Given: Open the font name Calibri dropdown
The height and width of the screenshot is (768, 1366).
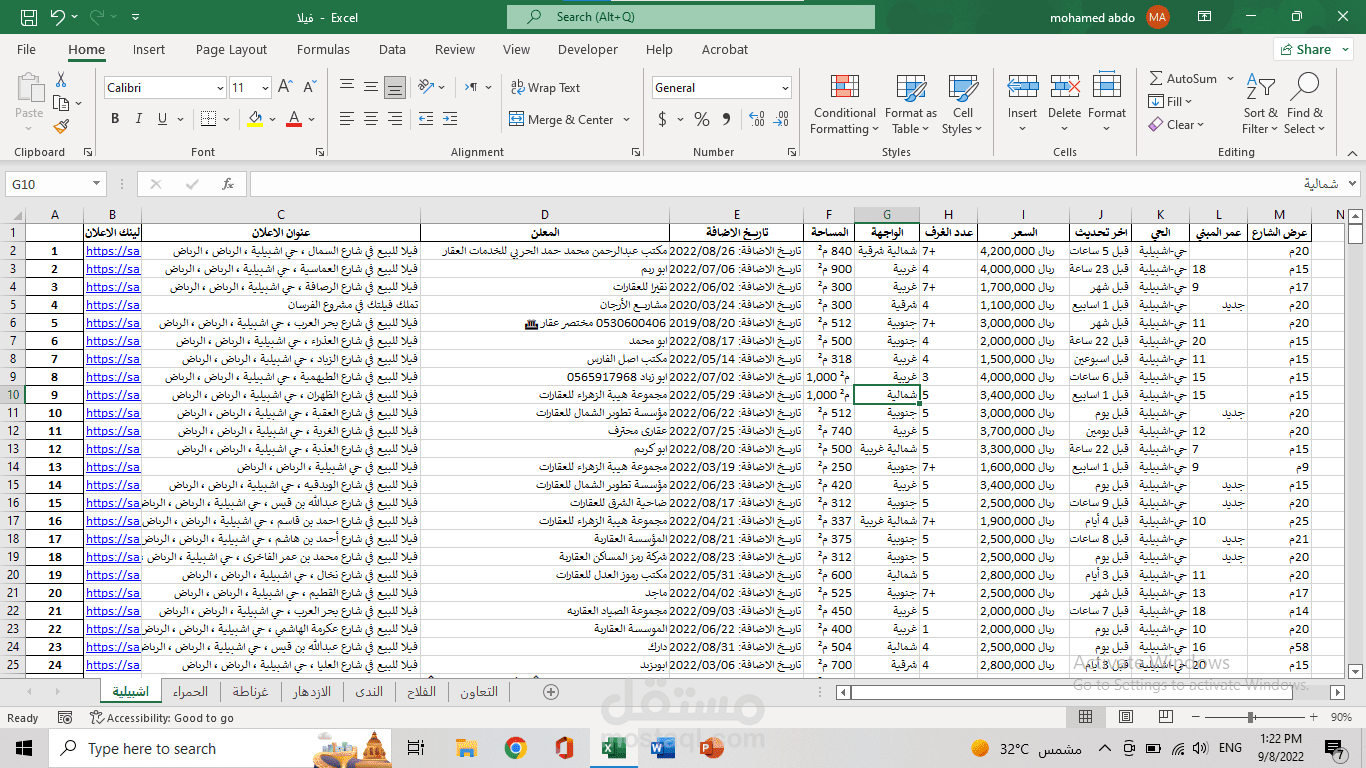Looking at the screenshot, I should (220, 88).
